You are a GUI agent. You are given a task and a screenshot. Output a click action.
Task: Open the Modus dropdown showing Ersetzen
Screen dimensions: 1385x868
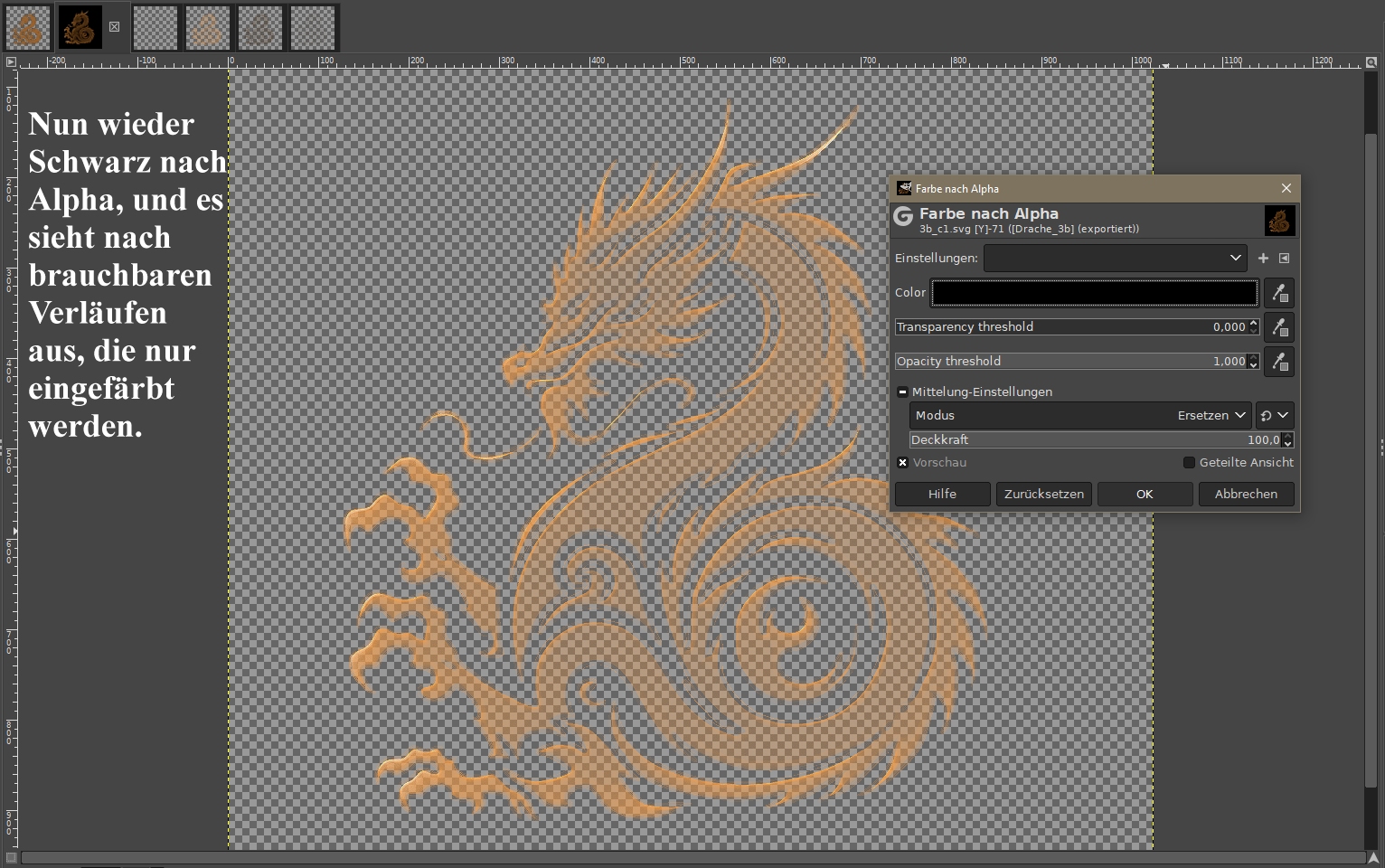[x=1080, y=416]
